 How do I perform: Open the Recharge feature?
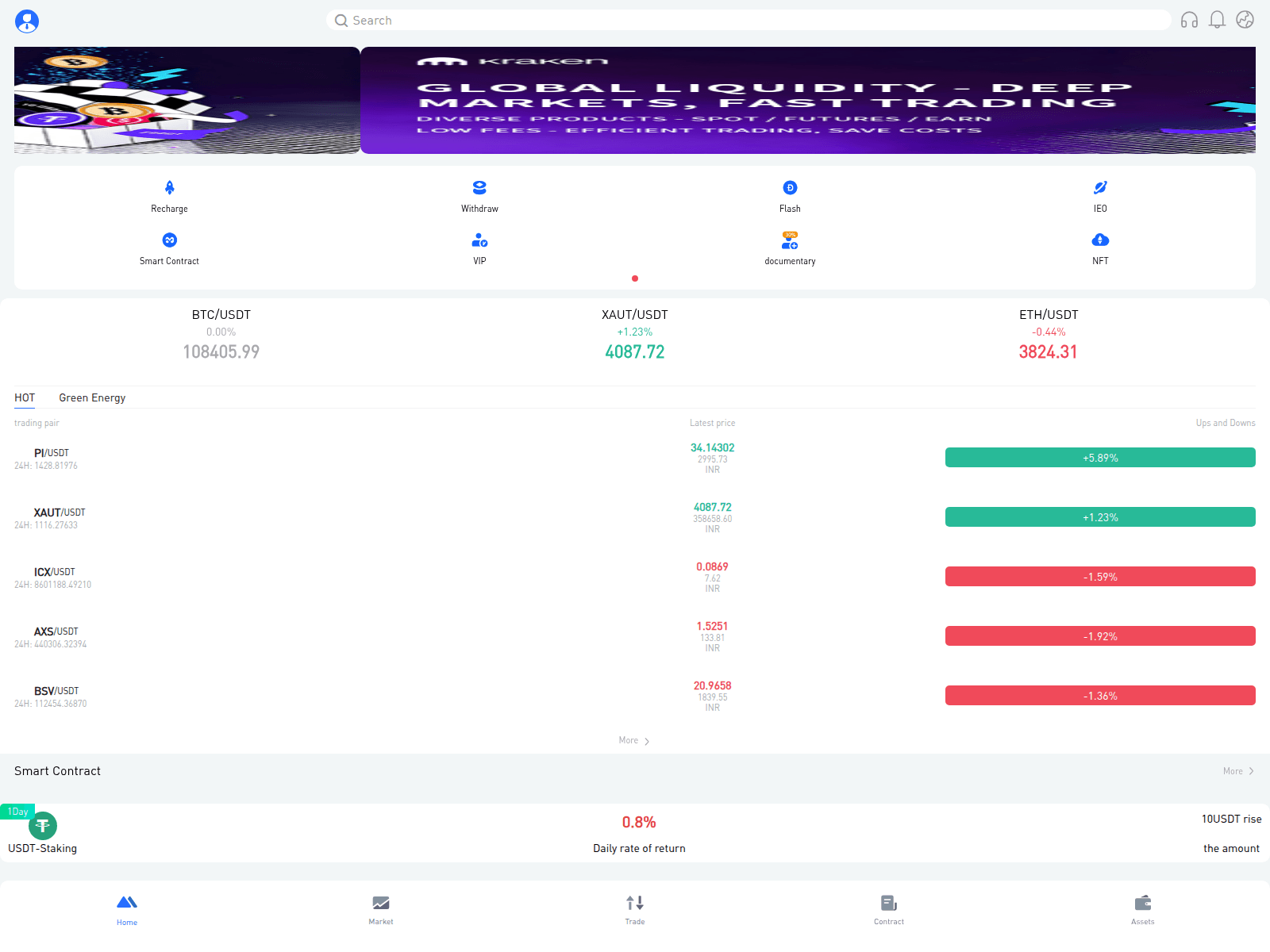[x=169, y=195]
